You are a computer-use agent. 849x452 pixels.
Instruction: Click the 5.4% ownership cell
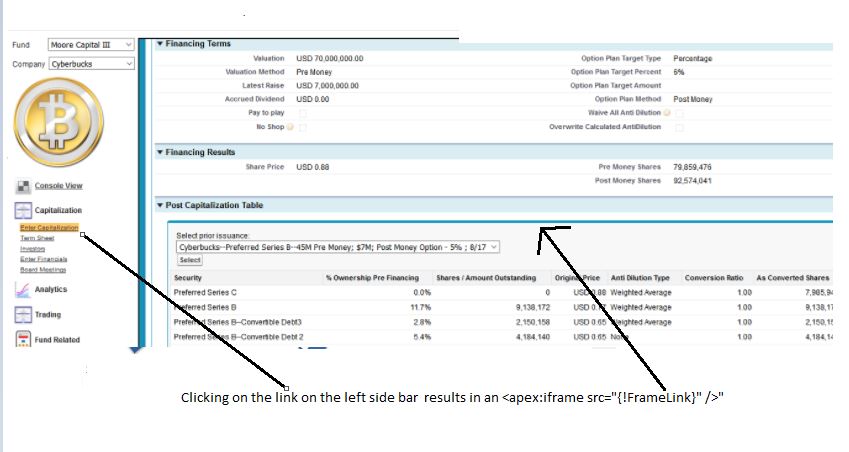tap(423, 337)
